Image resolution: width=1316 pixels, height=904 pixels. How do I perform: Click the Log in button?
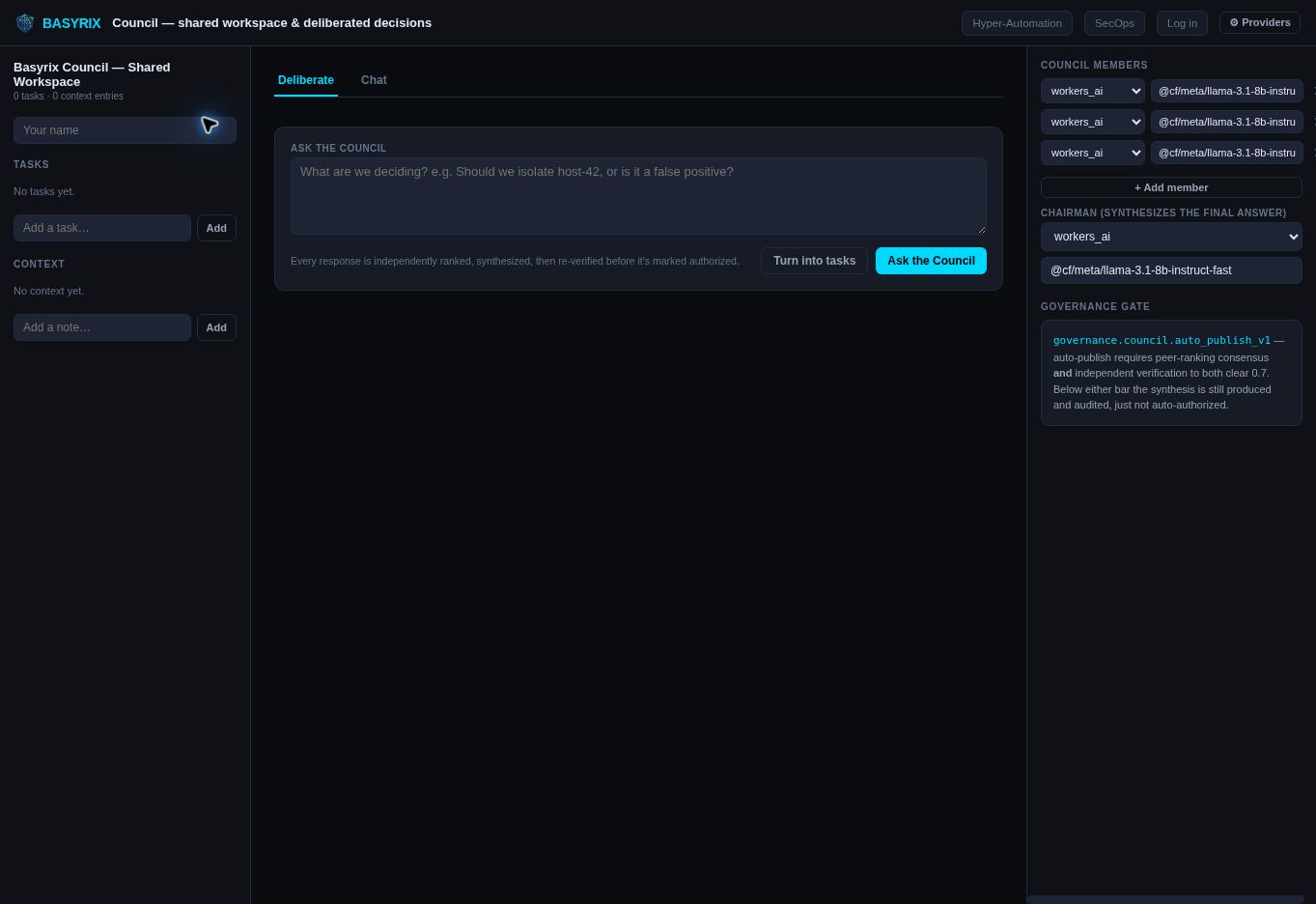pyautogui.click(x=1182, y=23)
